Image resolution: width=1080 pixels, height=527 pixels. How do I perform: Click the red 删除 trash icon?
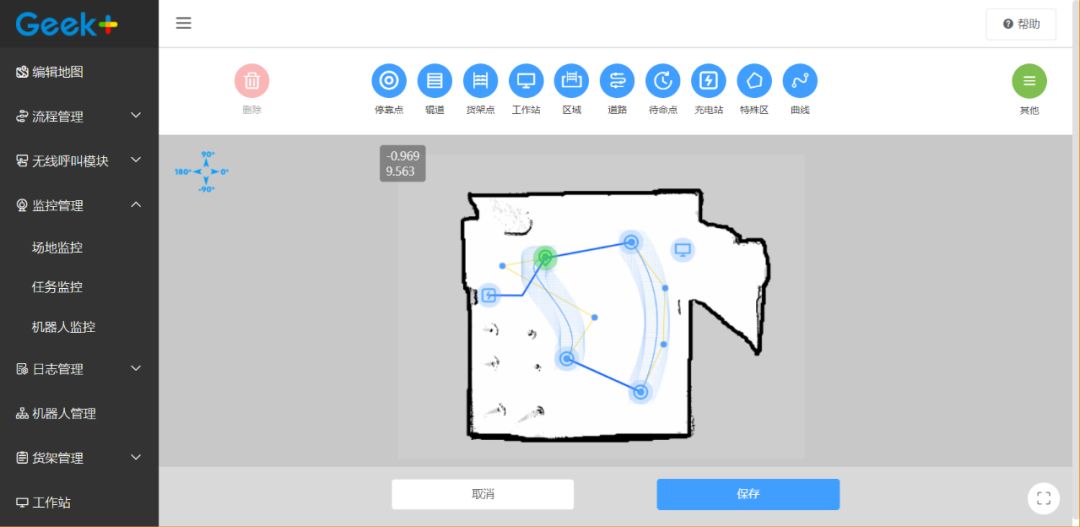pos(252,81)
